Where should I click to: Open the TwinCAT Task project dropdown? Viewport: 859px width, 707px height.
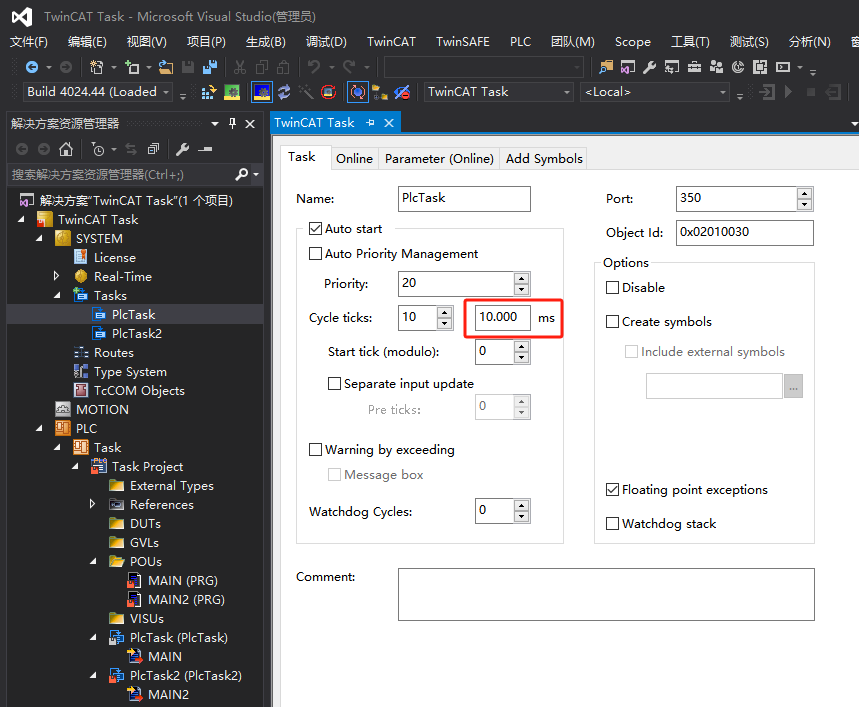(566, 92)
